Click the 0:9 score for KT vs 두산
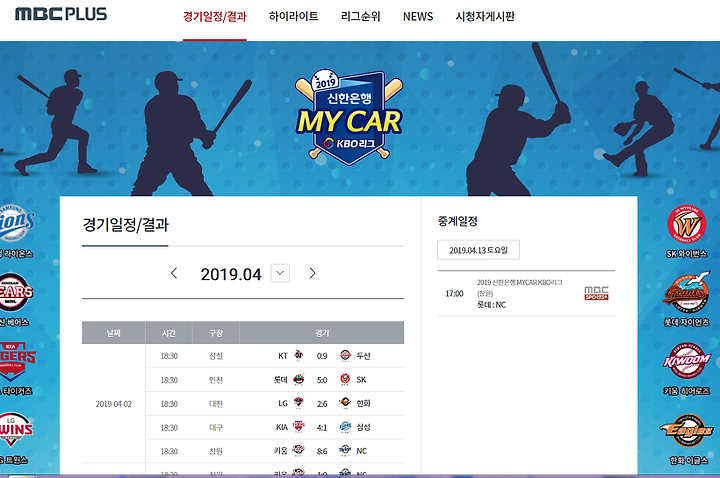Viewport: 720px width, 478px height. (x=322, y=356)
